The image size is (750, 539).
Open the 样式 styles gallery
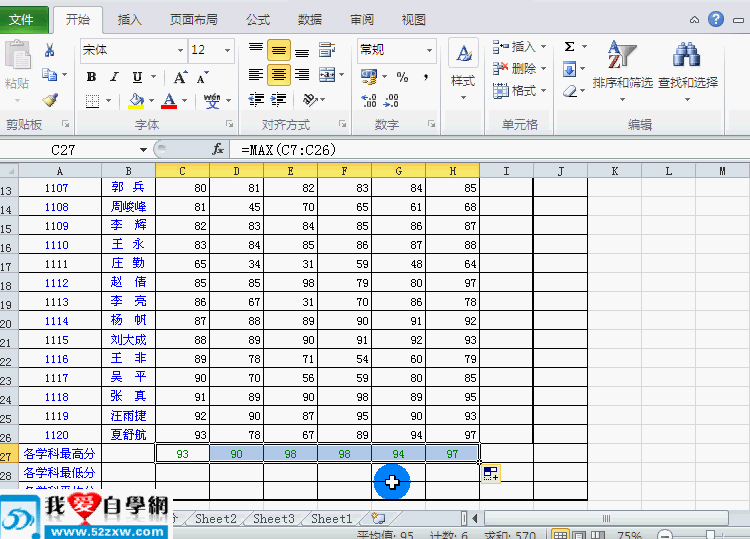pyautogui.click(x=463, y=70)
